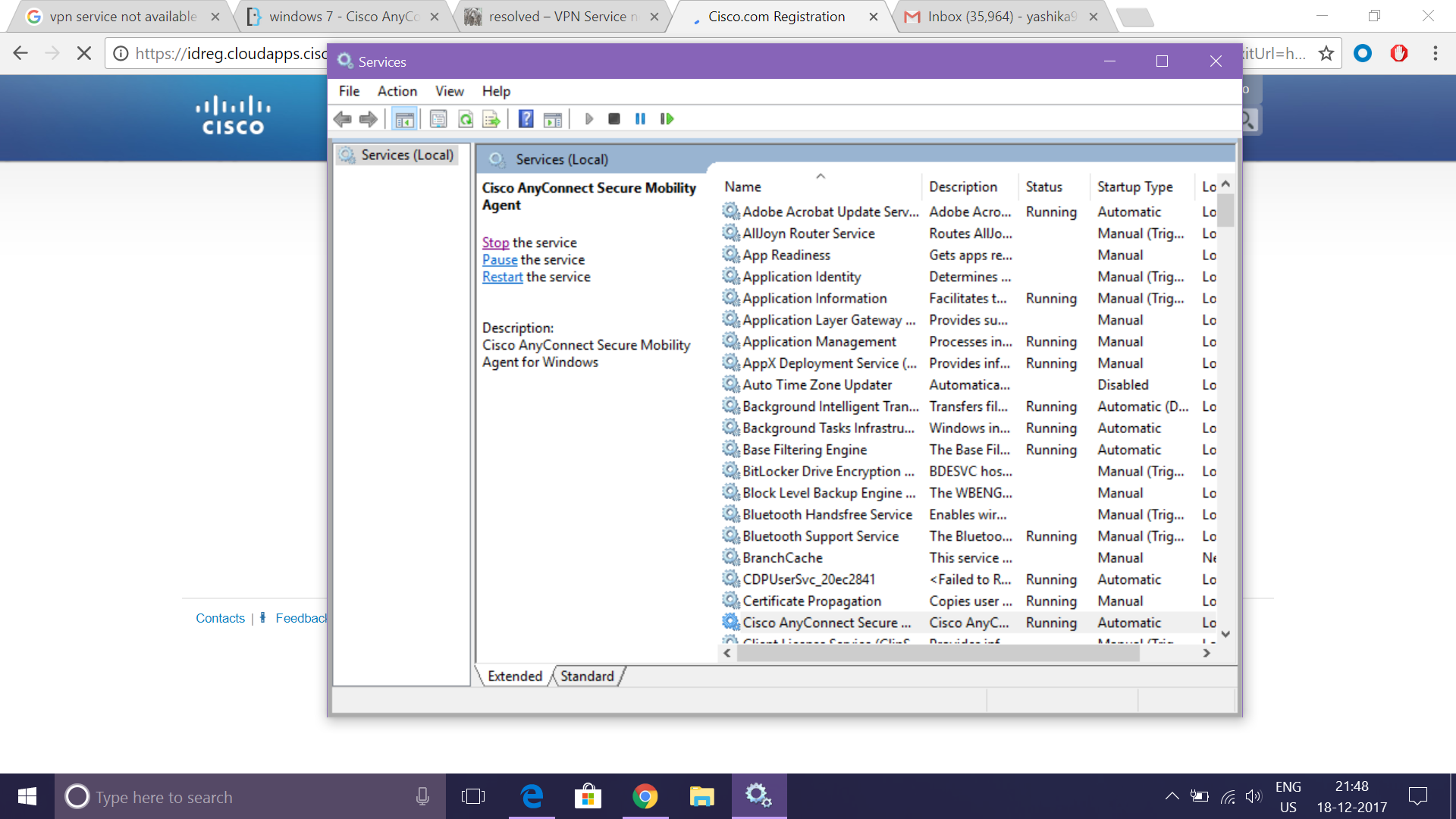Click the blue Help toolbar icon
This screenshot has height=819, width=1456.
[x=526, y=119]
